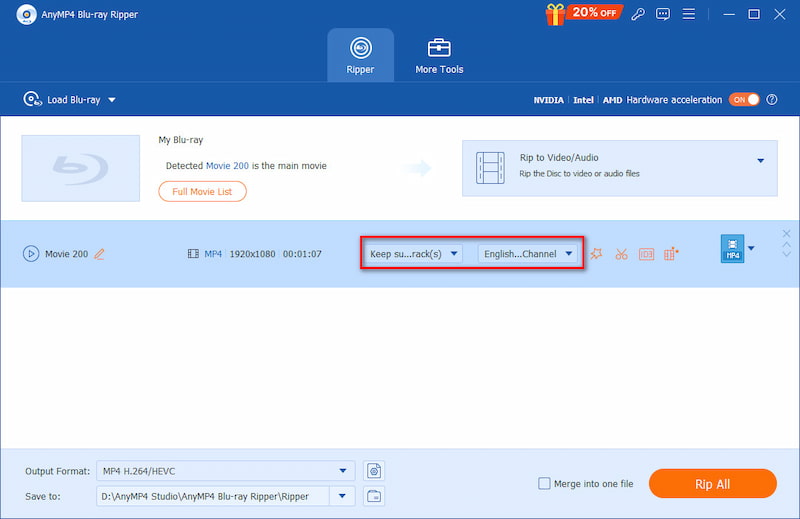Click the Full Movie List button
The image size is (800, 519).
[x=202, y=191]
